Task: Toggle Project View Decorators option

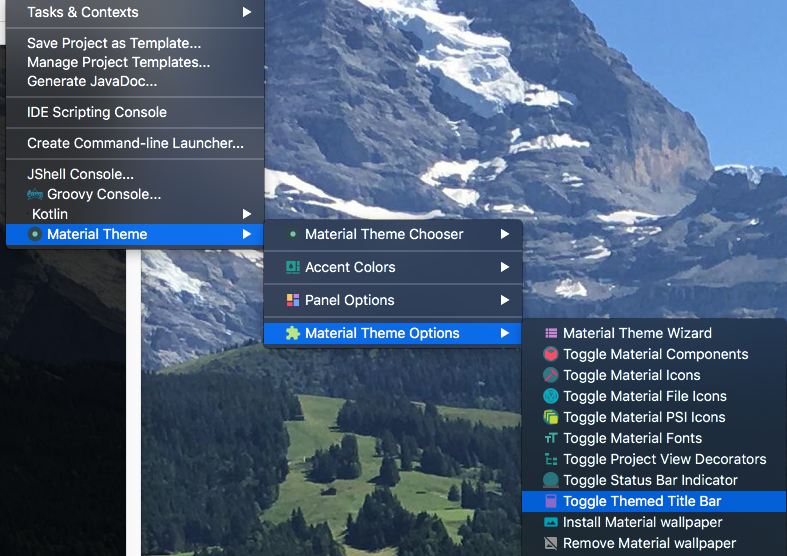Action: (654, 459)
